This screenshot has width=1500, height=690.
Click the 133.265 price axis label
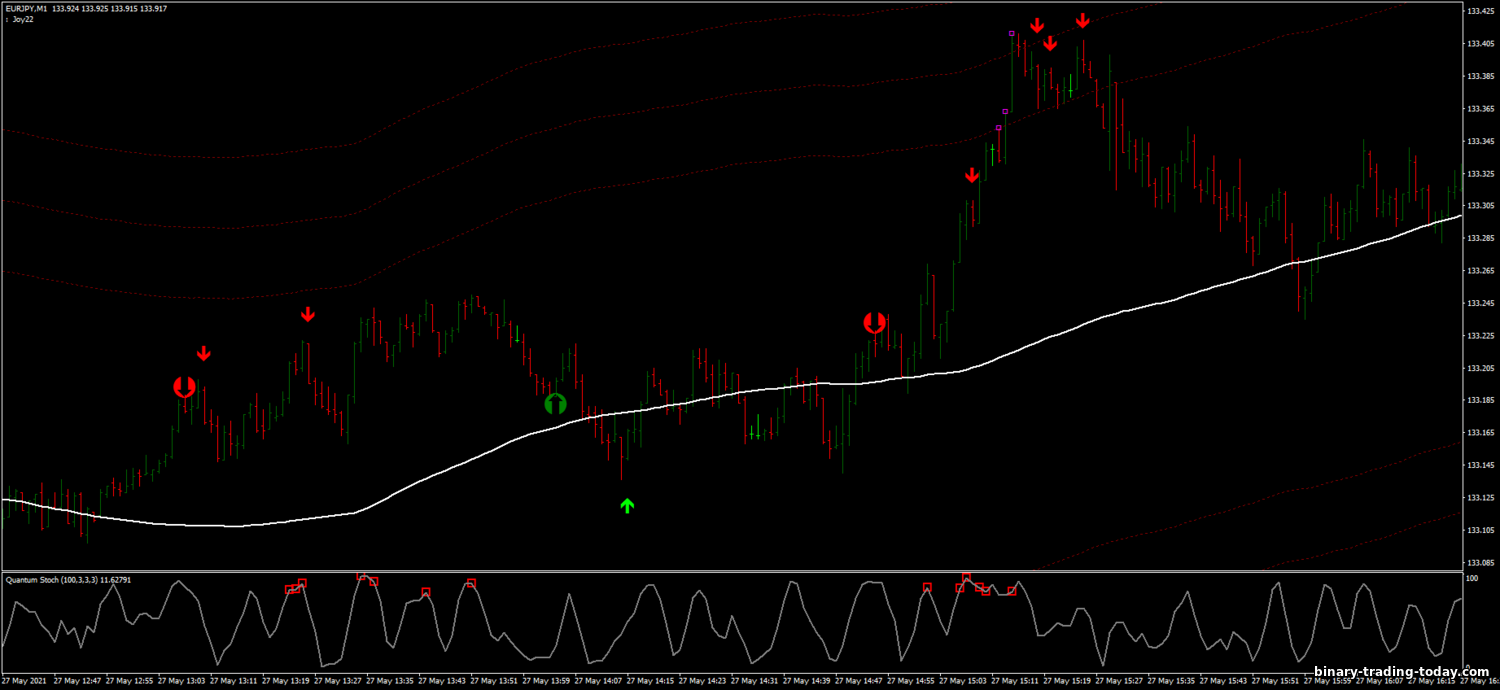(x=1480, y=270)
